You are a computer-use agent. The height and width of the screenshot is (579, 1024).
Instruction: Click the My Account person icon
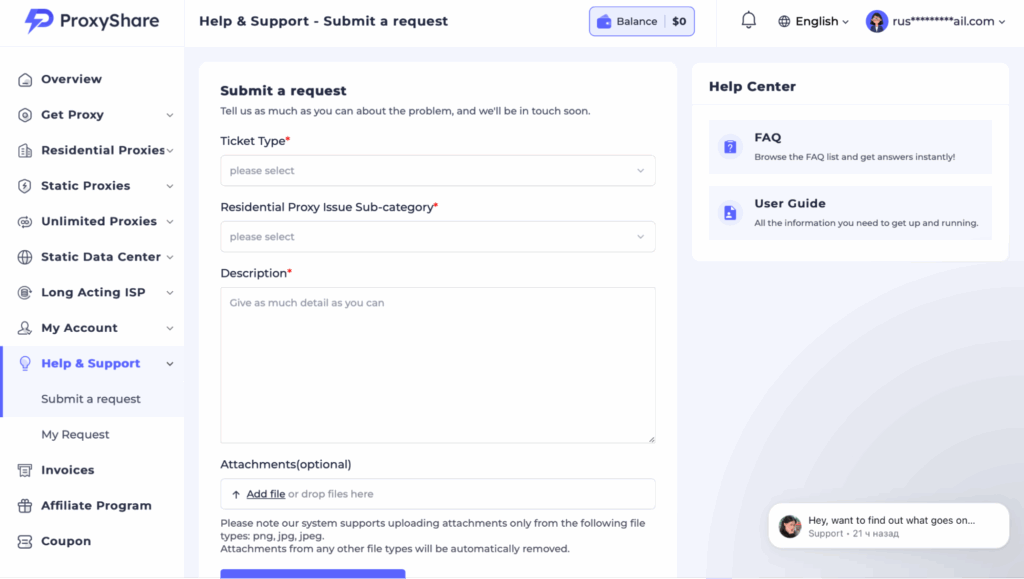[x=25, y=328]
